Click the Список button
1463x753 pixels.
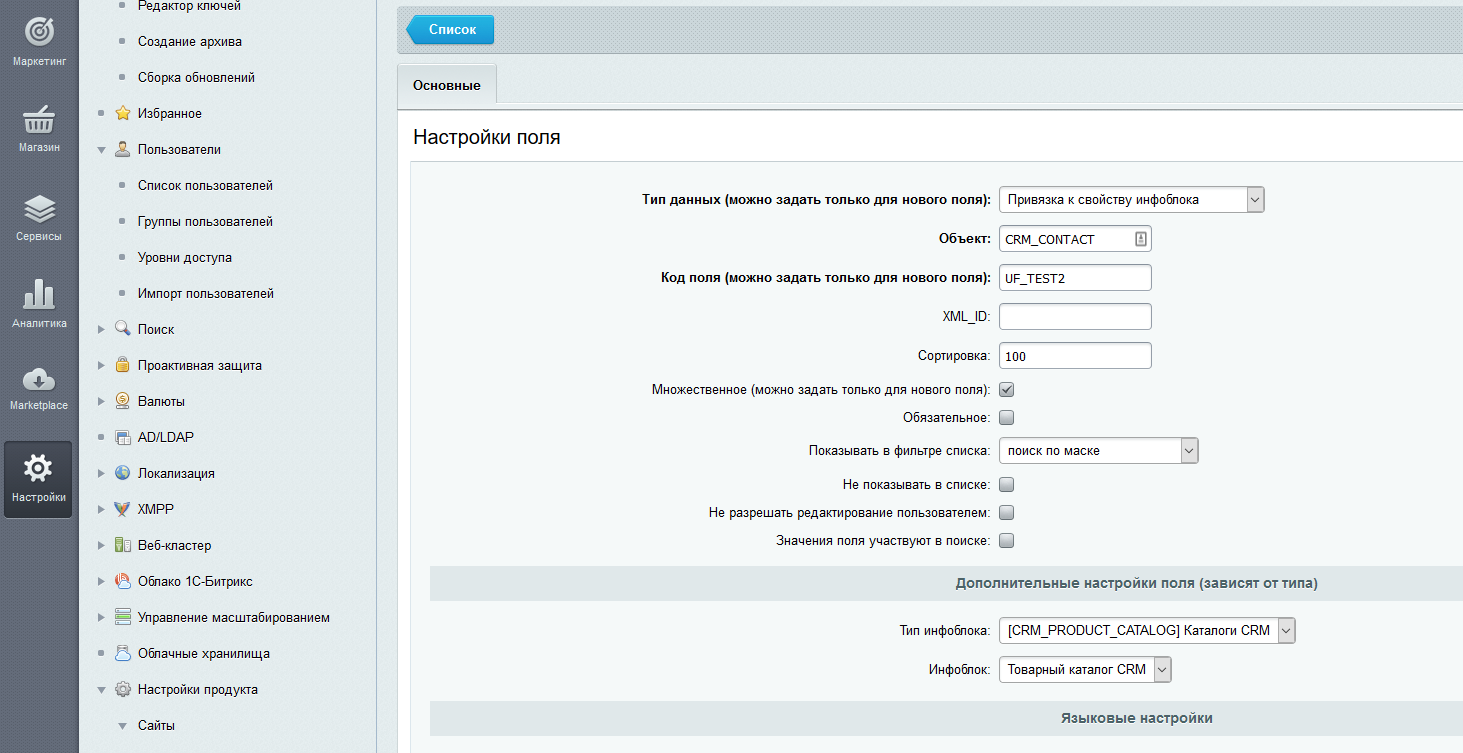click(x=452, y=30)
